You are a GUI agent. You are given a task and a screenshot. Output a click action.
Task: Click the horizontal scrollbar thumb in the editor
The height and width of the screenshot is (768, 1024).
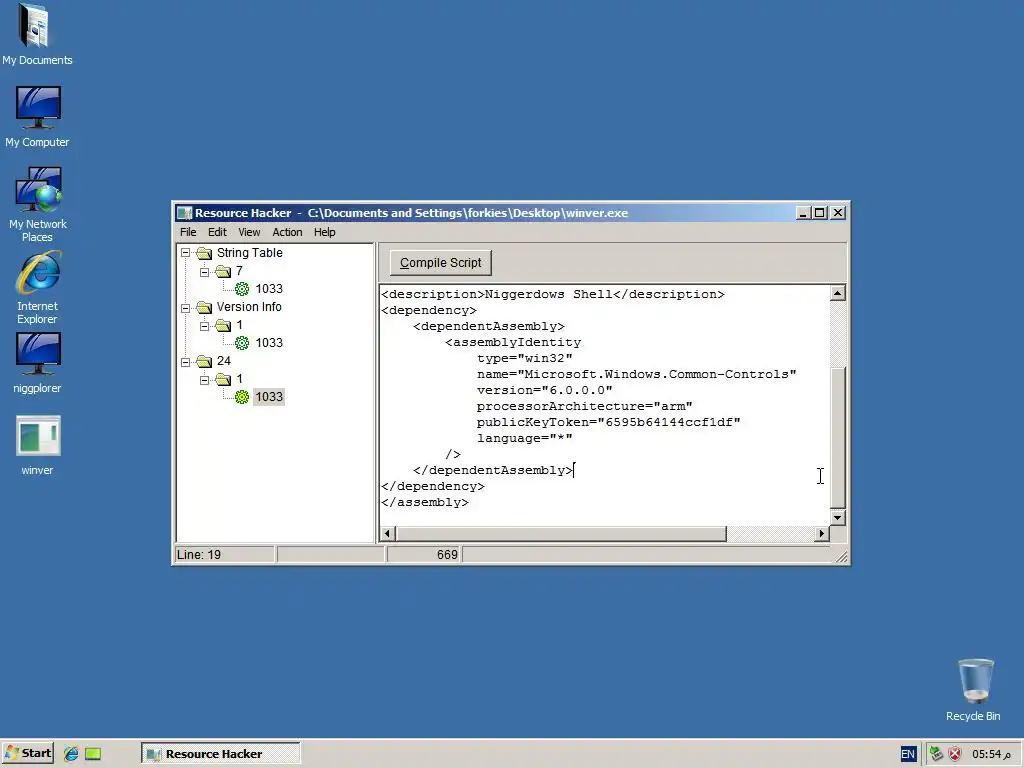pos(561,534)
